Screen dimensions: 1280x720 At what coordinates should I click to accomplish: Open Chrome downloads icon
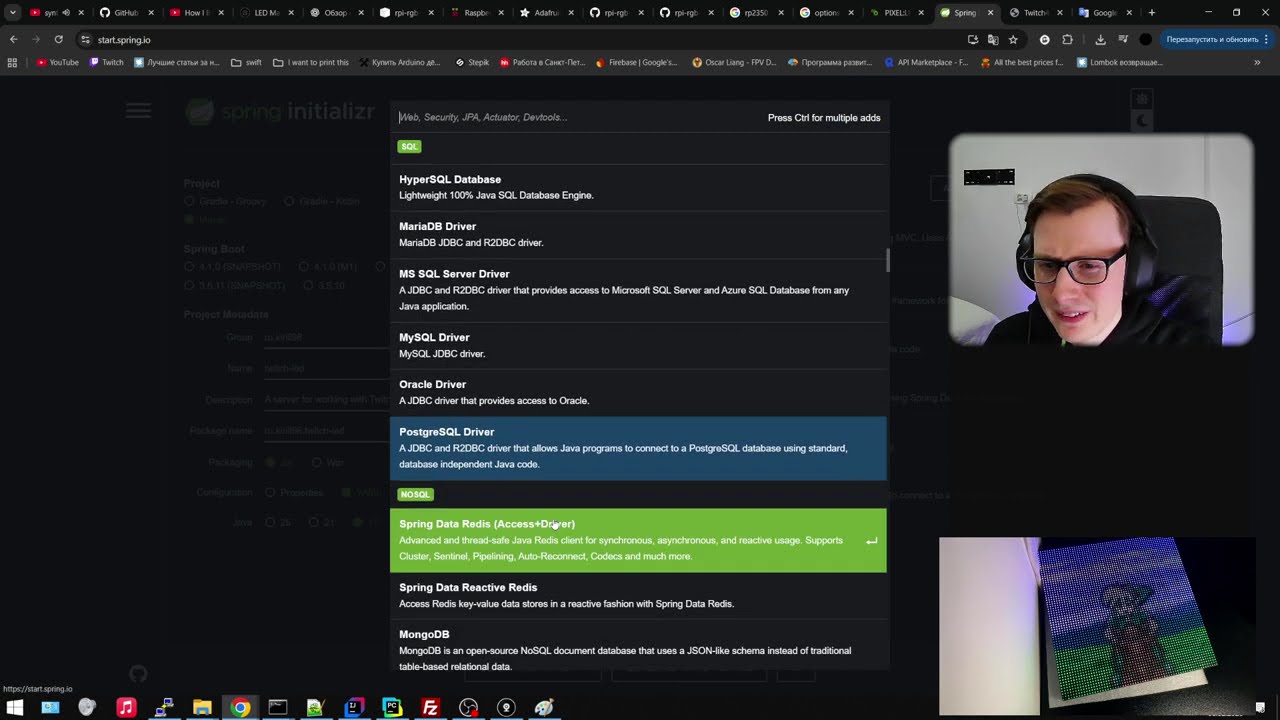pos(1100,39)
